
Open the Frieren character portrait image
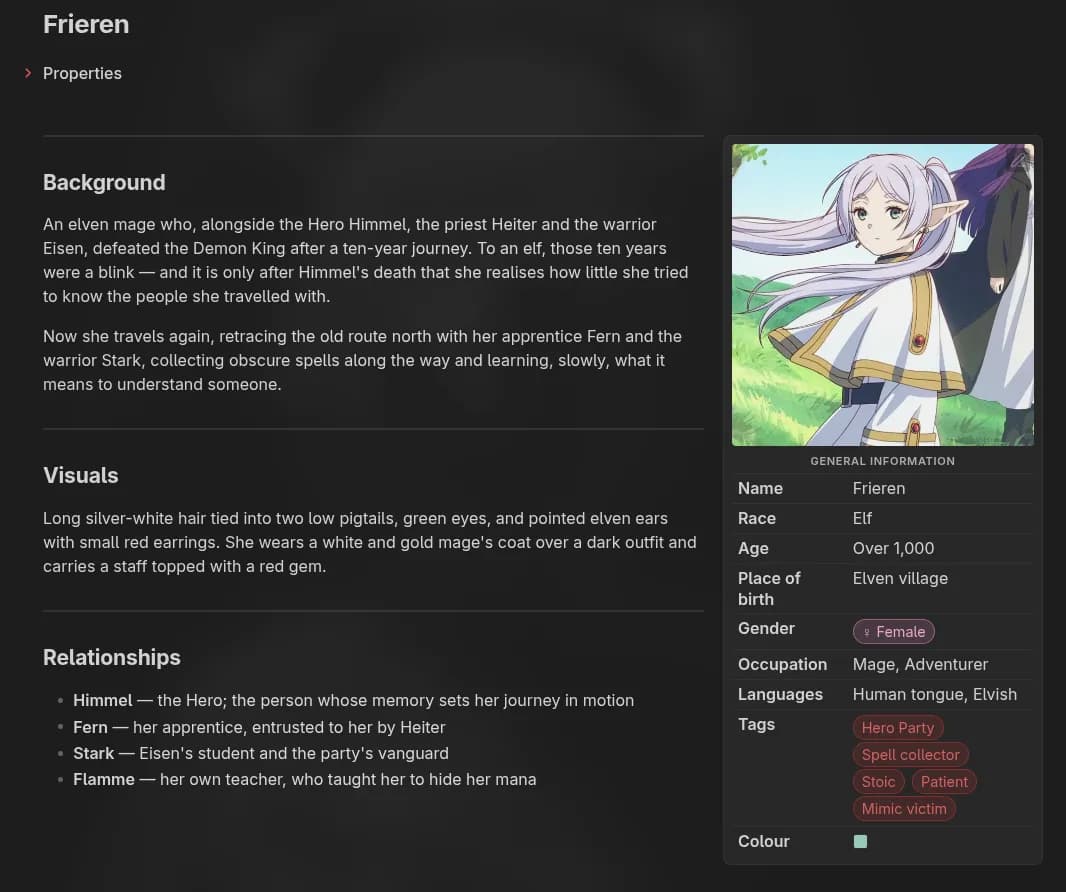pyautogui.click(x=882, y=295)
